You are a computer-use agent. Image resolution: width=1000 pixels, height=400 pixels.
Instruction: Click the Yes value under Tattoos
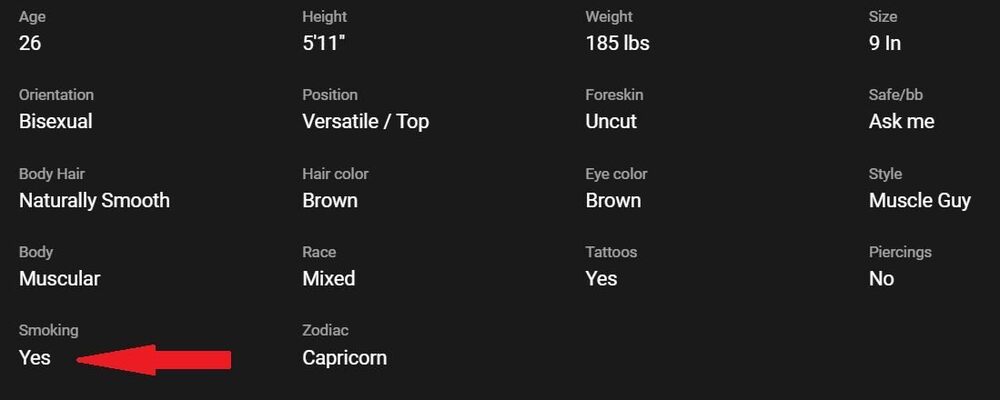[x=601, y=278]
